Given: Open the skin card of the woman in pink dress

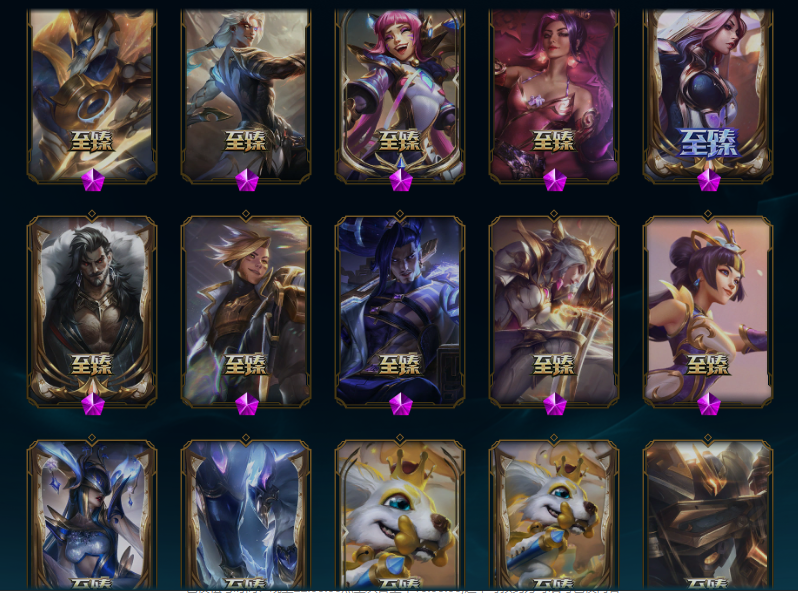Looking at the screenshot, I should pyautogui.click(x=554, y=95).
